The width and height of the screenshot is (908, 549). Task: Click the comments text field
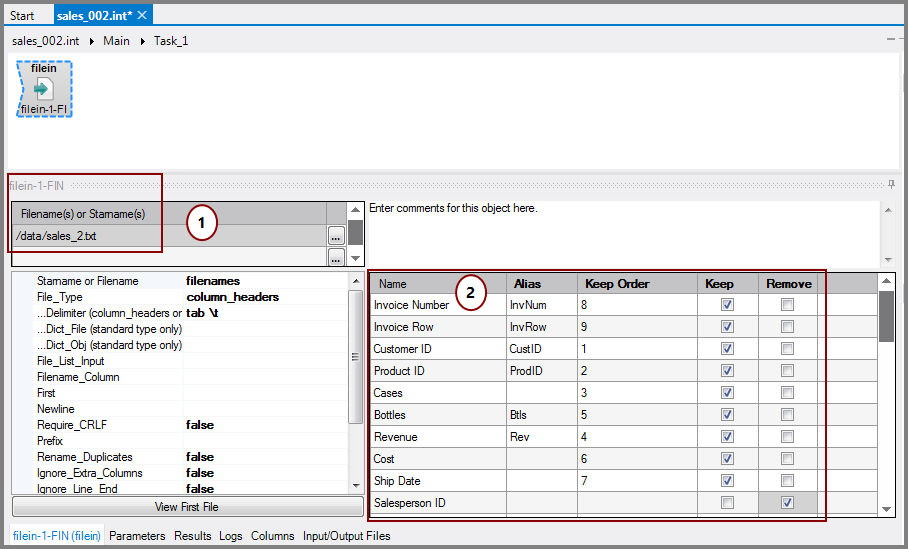(x=620, y=228)
